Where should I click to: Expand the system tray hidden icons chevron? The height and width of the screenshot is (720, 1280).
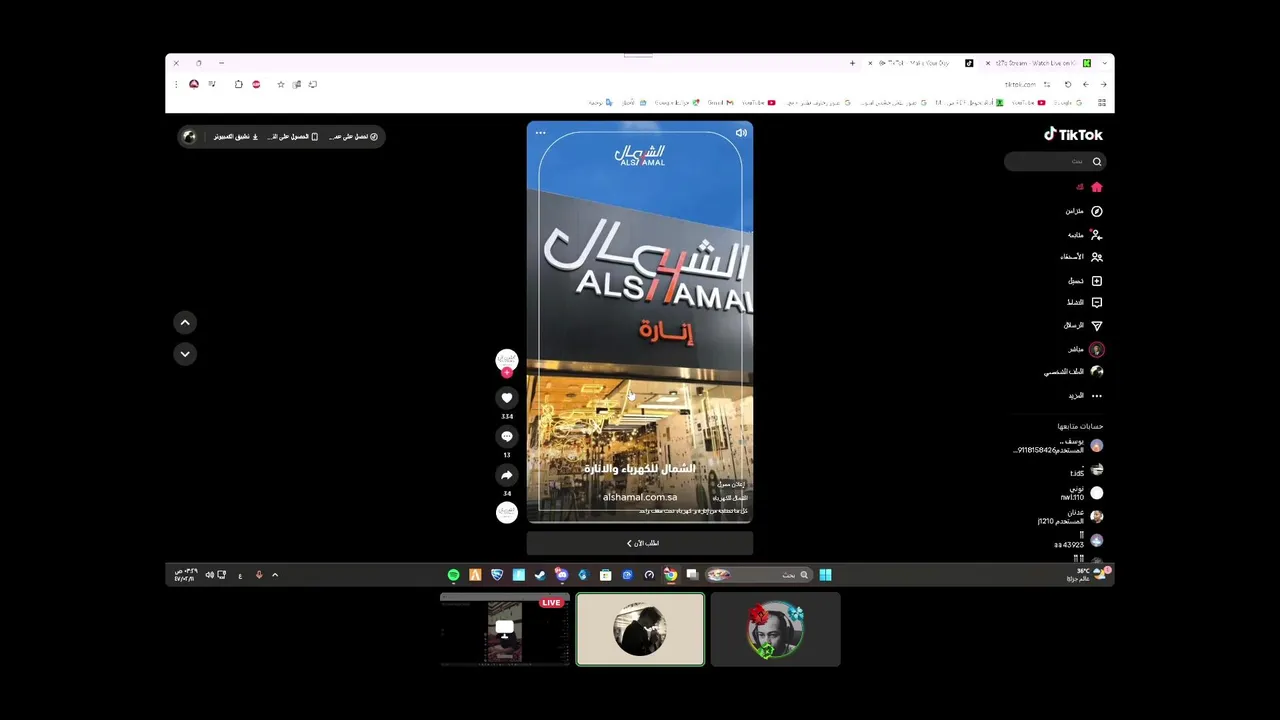(x=275, y=575)
